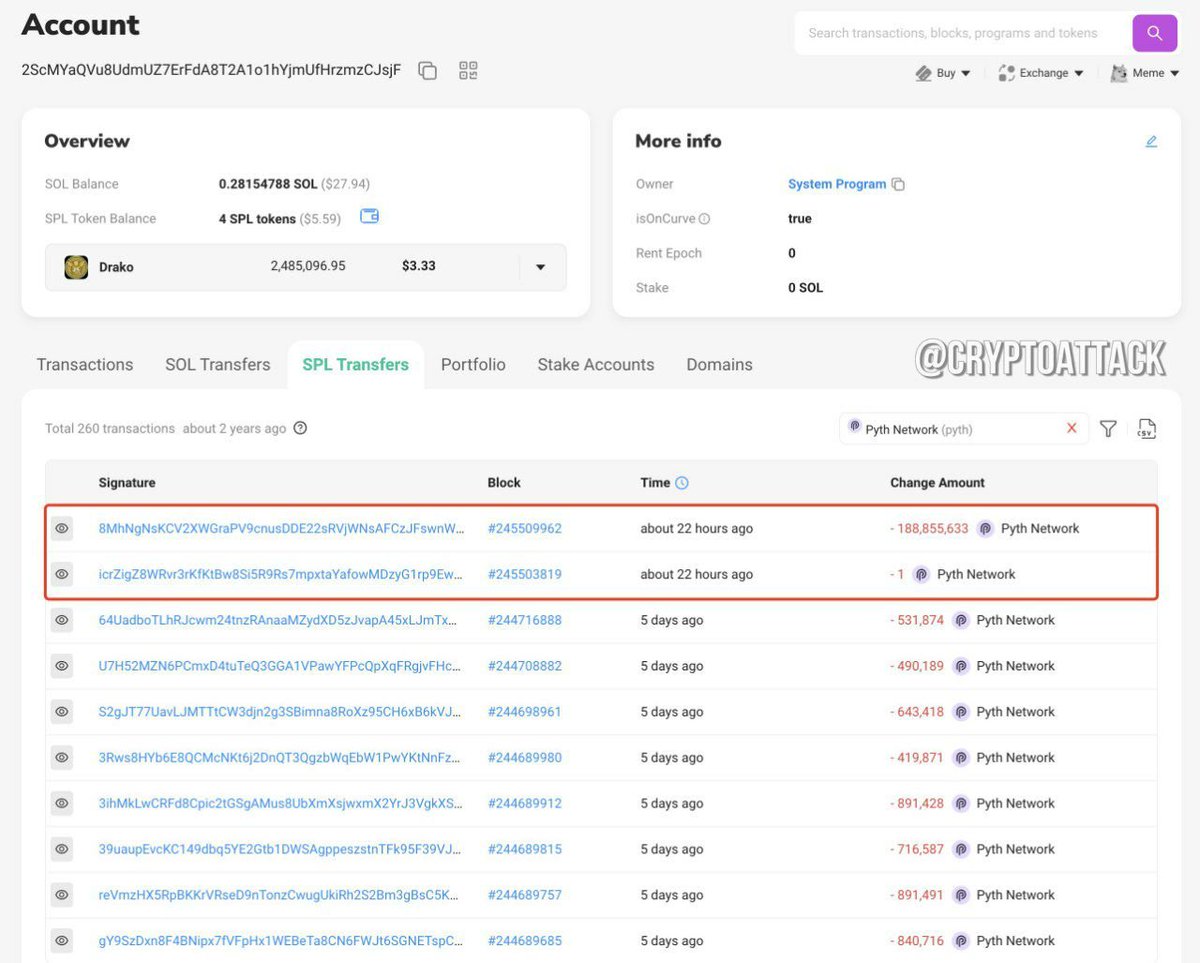Select the SPL Transfers tab
Screen dimensions: 1200x963
pyautogui.click(x=356, y=365)
